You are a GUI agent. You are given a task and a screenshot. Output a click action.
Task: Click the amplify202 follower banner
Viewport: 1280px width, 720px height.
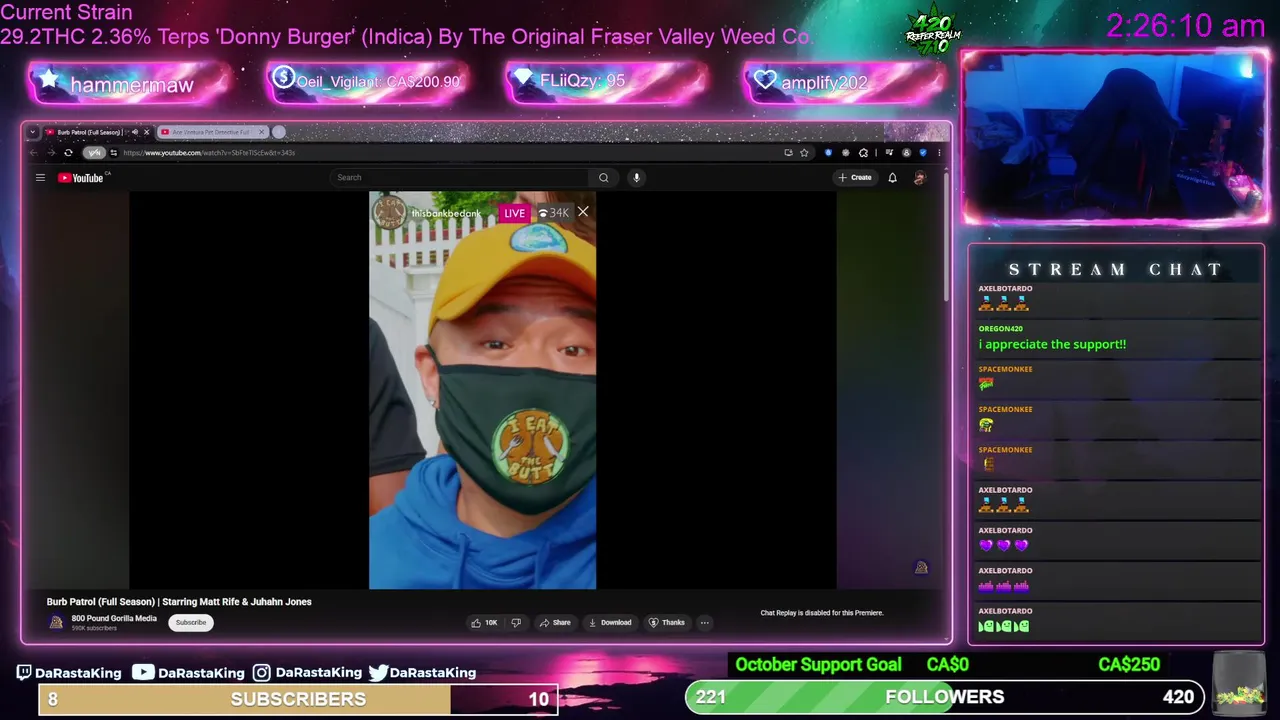click(x=846, y=82)
